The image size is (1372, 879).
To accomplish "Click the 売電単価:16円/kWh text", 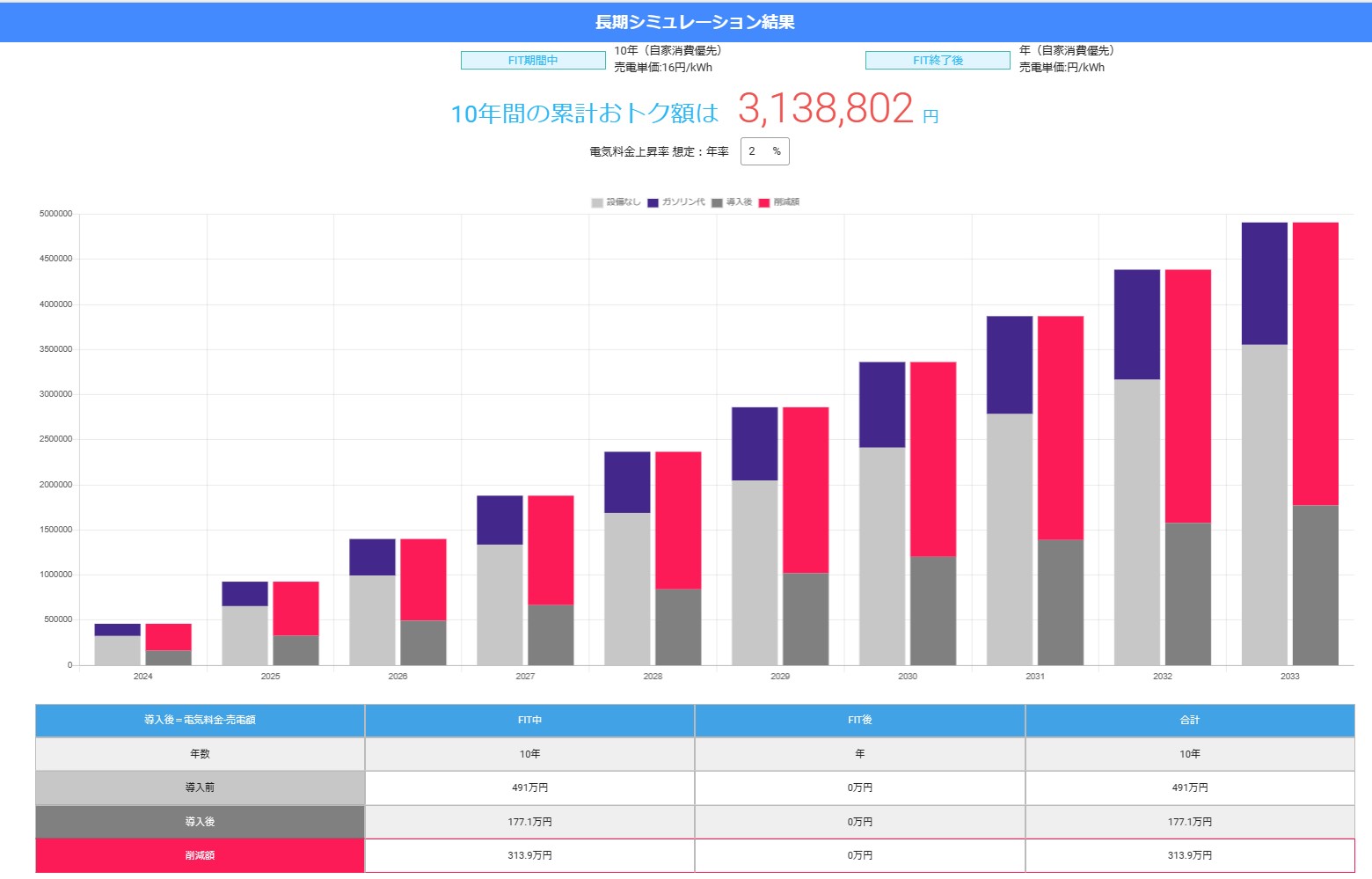I will point(663,68).
